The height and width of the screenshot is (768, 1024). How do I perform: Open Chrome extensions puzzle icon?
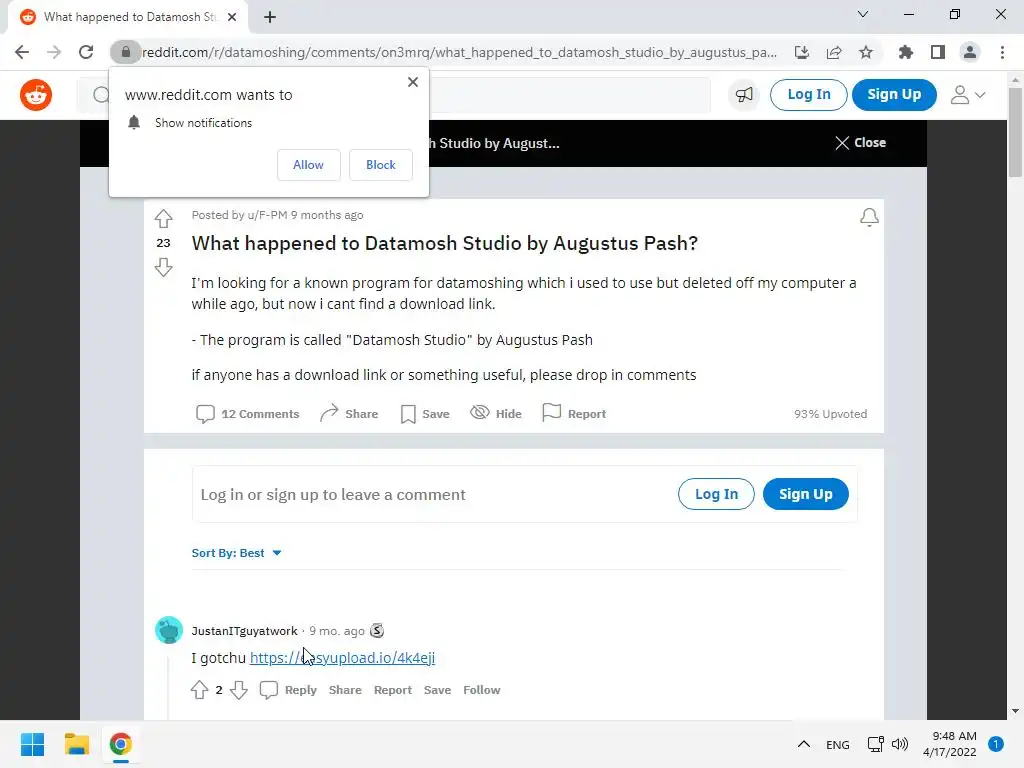coord(906,52)
